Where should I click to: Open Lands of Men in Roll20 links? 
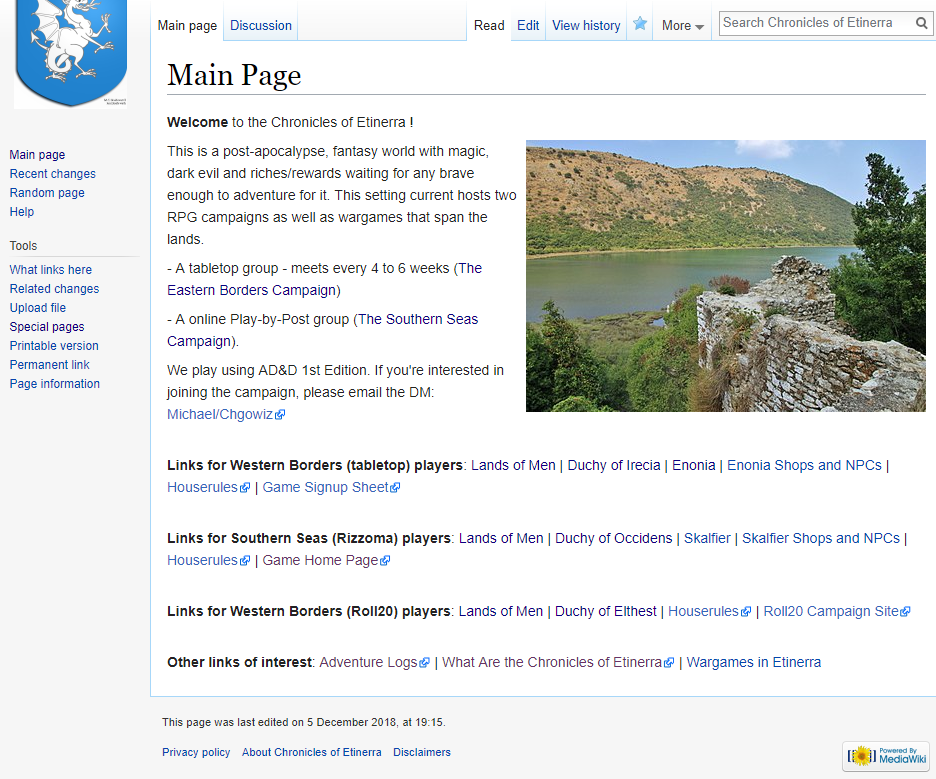501,612
